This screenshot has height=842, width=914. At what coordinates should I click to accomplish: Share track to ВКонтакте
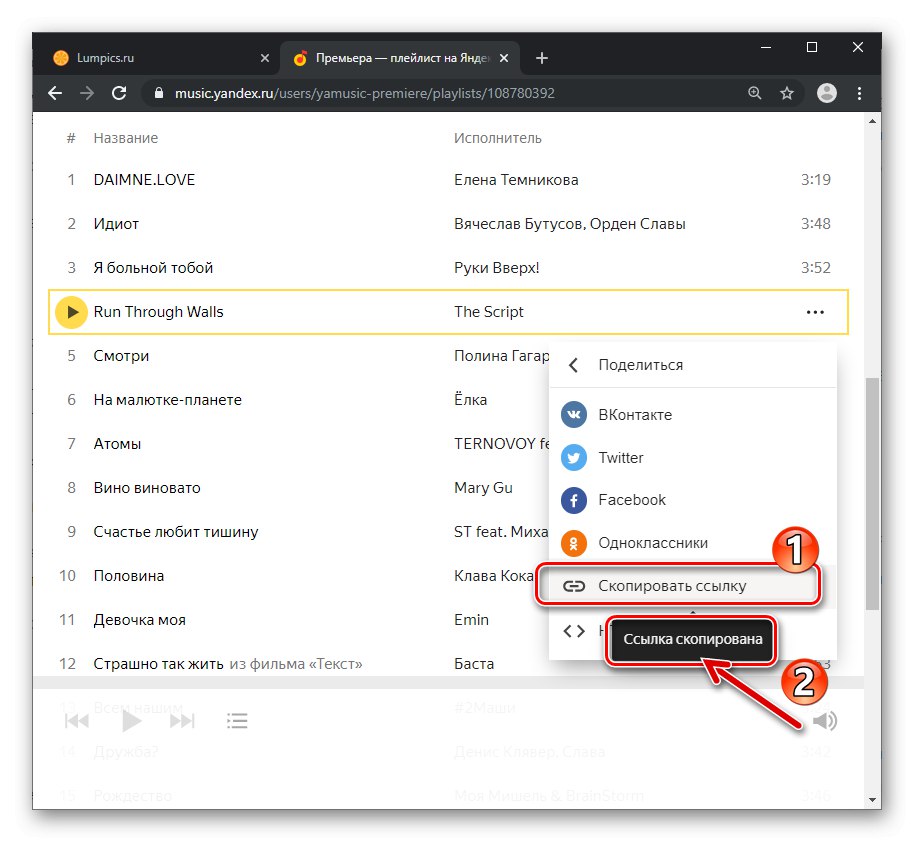(692, 415)
